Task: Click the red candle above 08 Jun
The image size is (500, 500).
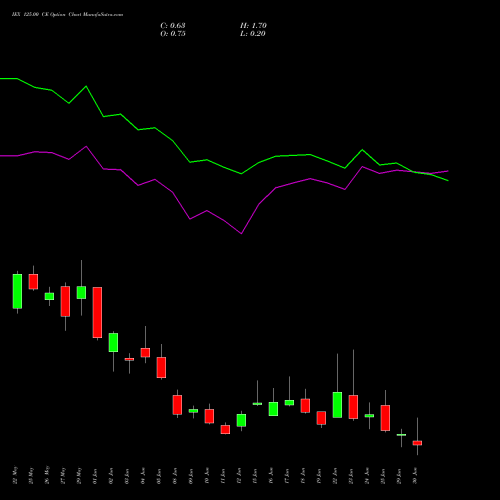Action: pyautogui.click(x=177, y=405)
